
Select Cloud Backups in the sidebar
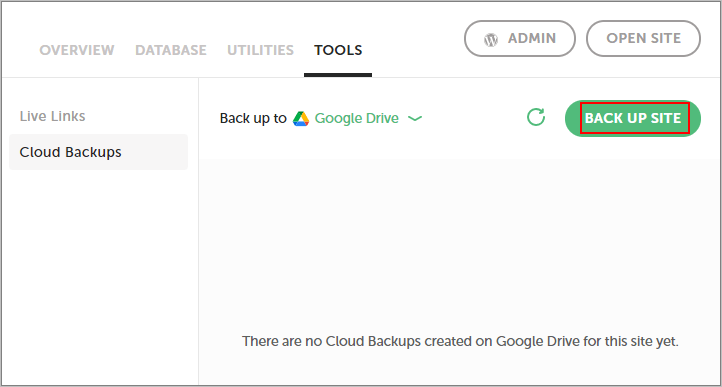point(99,152)
